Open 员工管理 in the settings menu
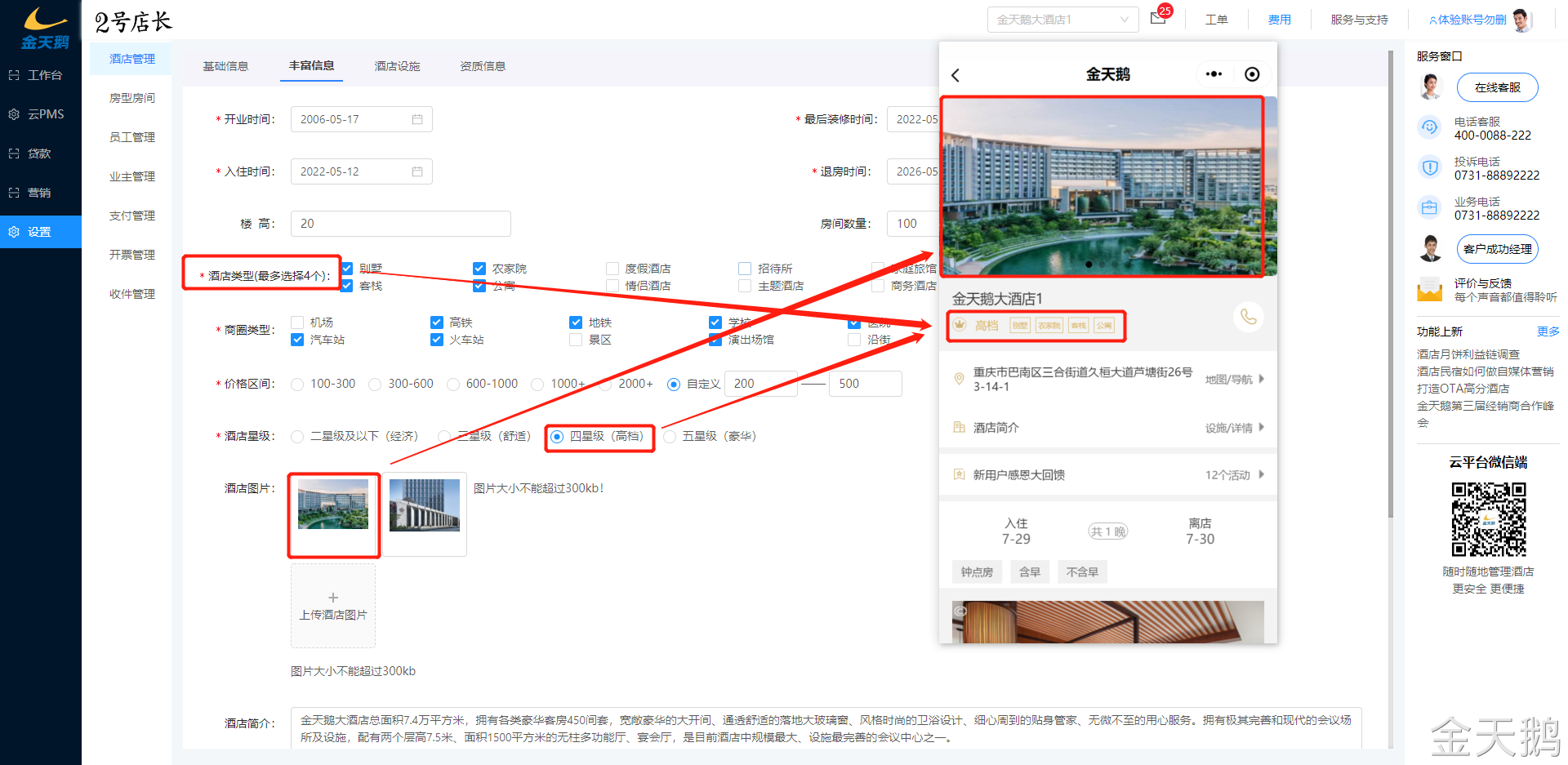The image size is (1568, 765). (132, 137)
